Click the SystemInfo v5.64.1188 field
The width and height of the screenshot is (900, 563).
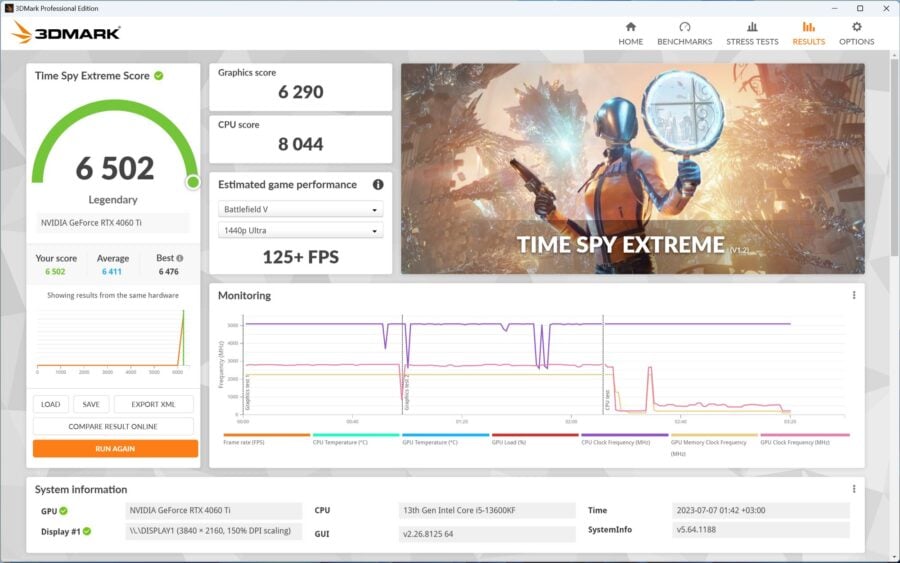click(761, 530)
